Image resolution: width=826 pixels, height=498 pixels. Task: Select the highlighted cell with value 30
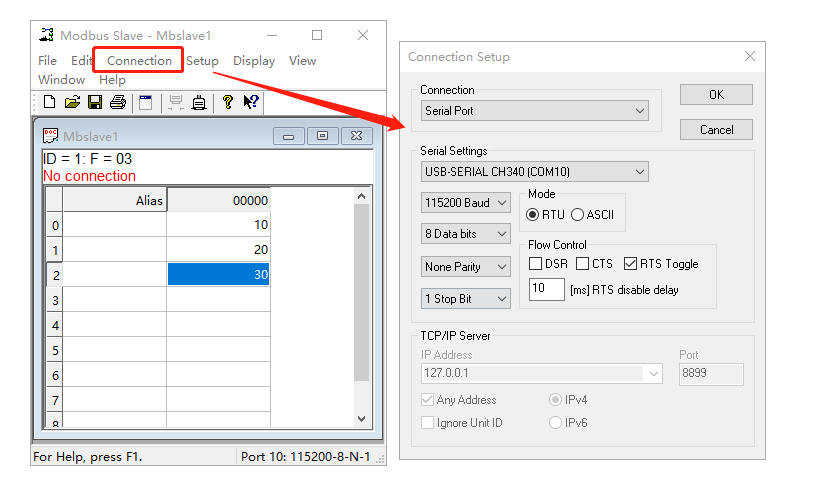tap(219, 275)
